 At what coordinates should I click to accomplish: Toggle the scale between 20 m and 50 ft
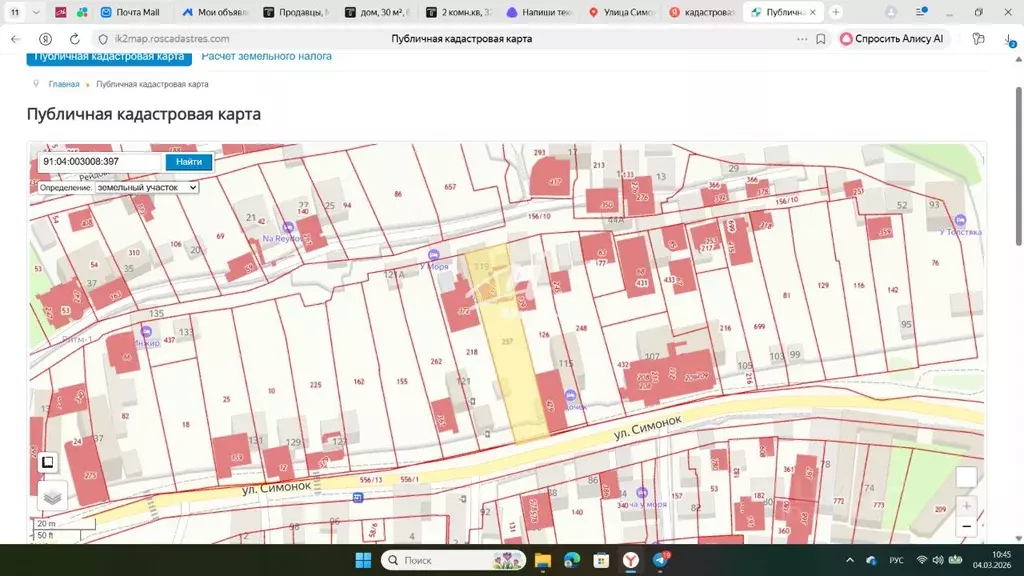click(45, 531)
